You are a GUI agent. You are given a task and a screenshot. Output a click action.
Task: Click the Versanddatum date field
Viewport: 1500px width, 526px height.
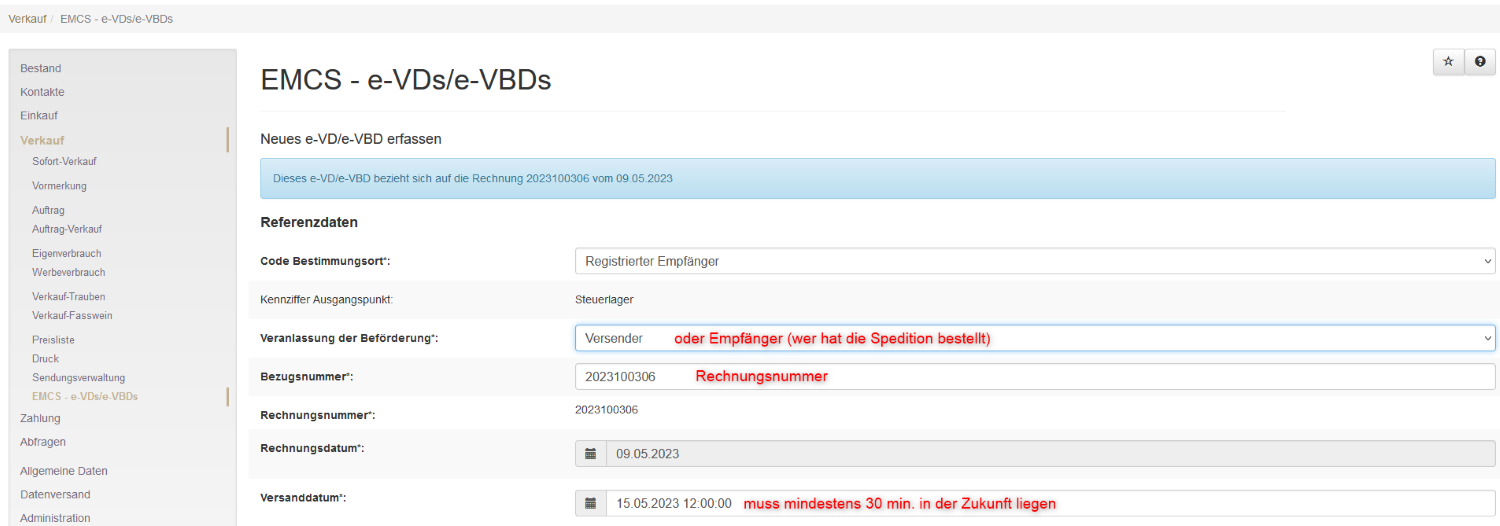point(1050,504)
